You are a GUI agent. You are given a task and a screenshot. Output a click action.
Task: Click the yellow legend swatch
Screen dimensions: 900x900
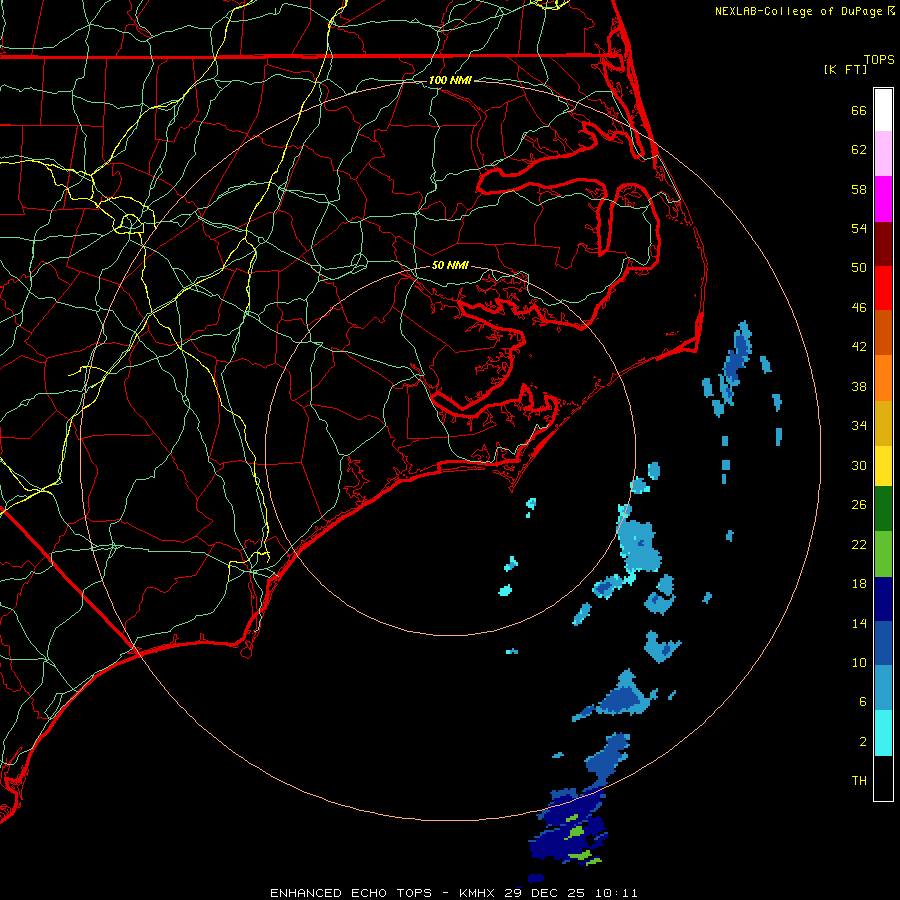tap(883, 466)
